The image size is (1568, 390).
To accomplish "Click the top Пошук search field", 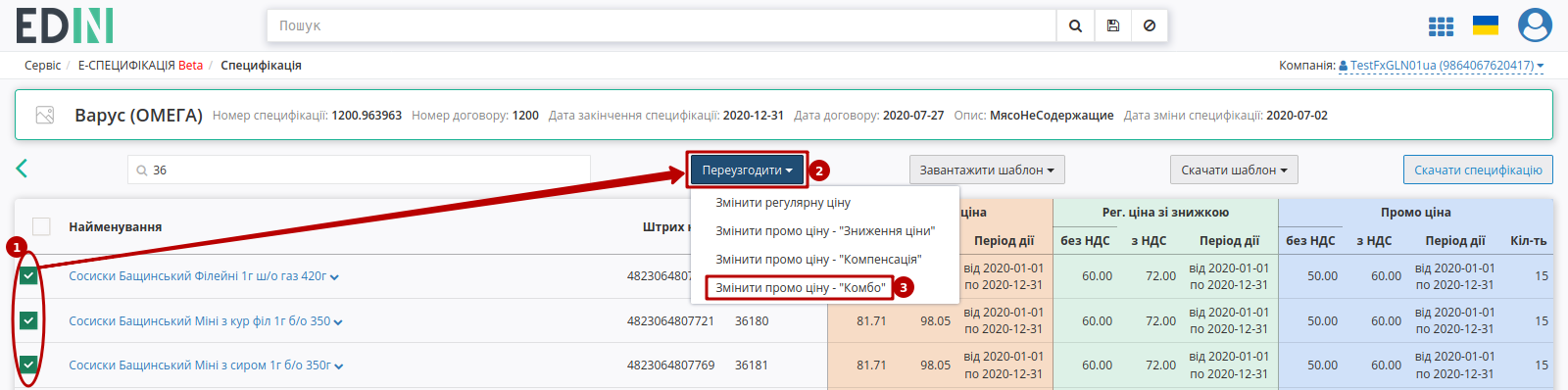I will click(x=661, y=25).
